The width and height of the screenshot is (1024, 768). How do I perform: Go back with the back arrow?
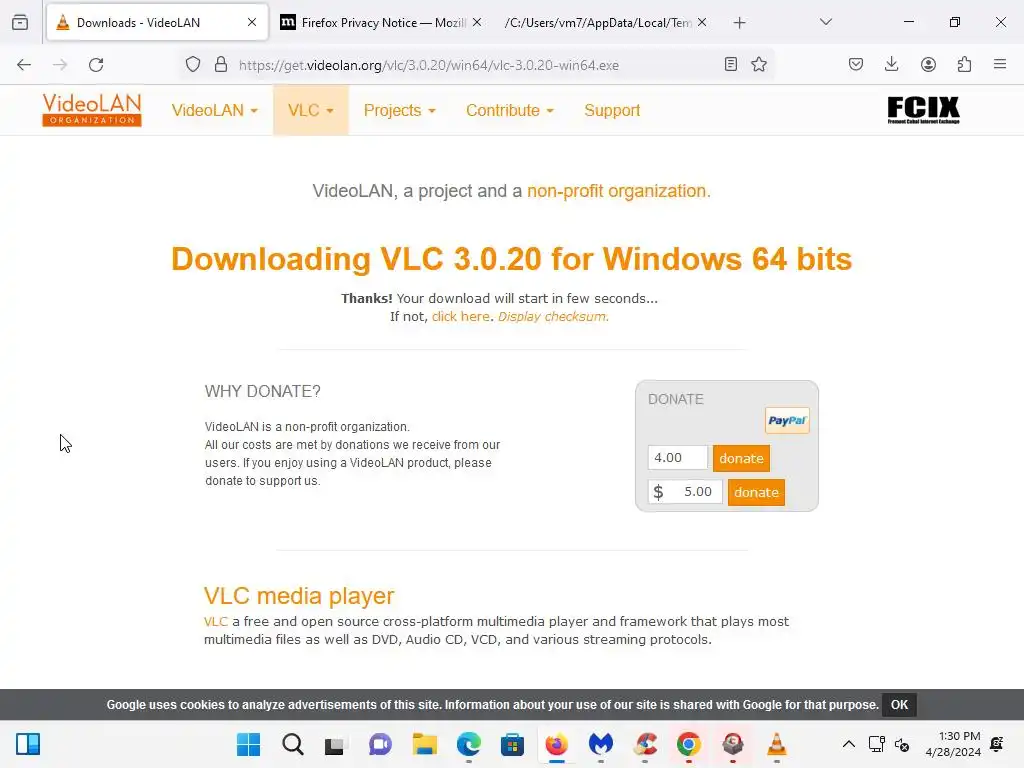coord(24,65)
